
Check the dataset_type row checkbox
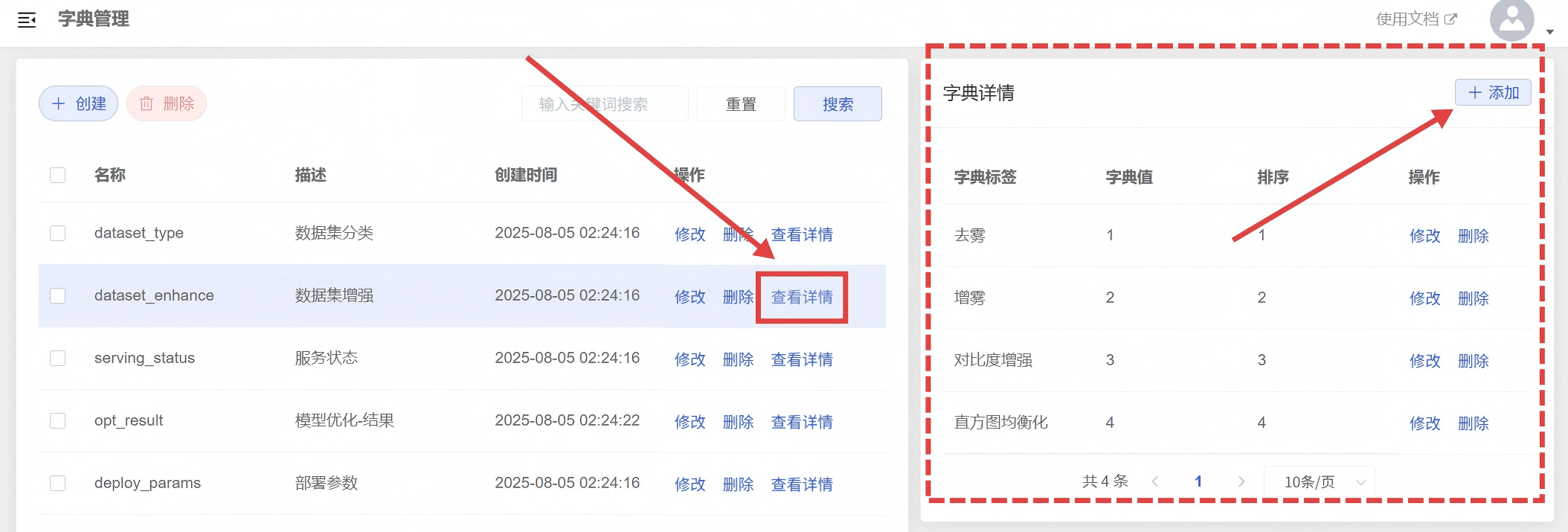coord(57,234)
